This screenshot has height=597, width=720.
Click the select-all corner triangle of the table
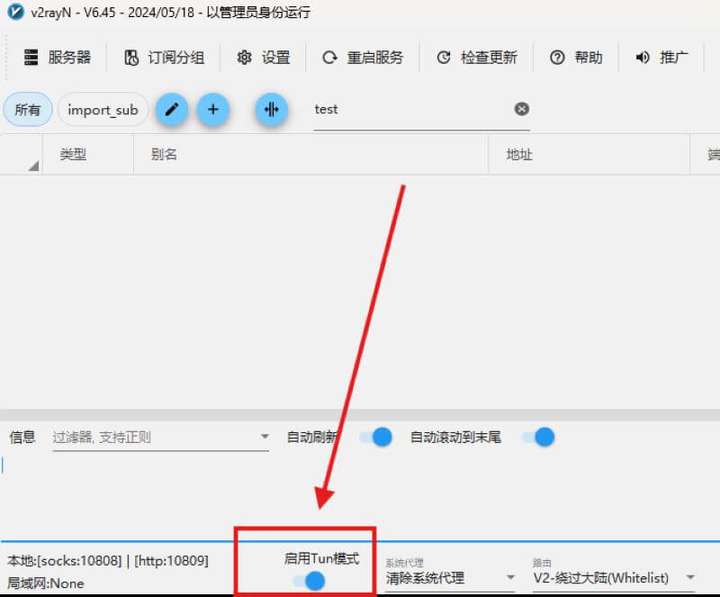point(34,165)
